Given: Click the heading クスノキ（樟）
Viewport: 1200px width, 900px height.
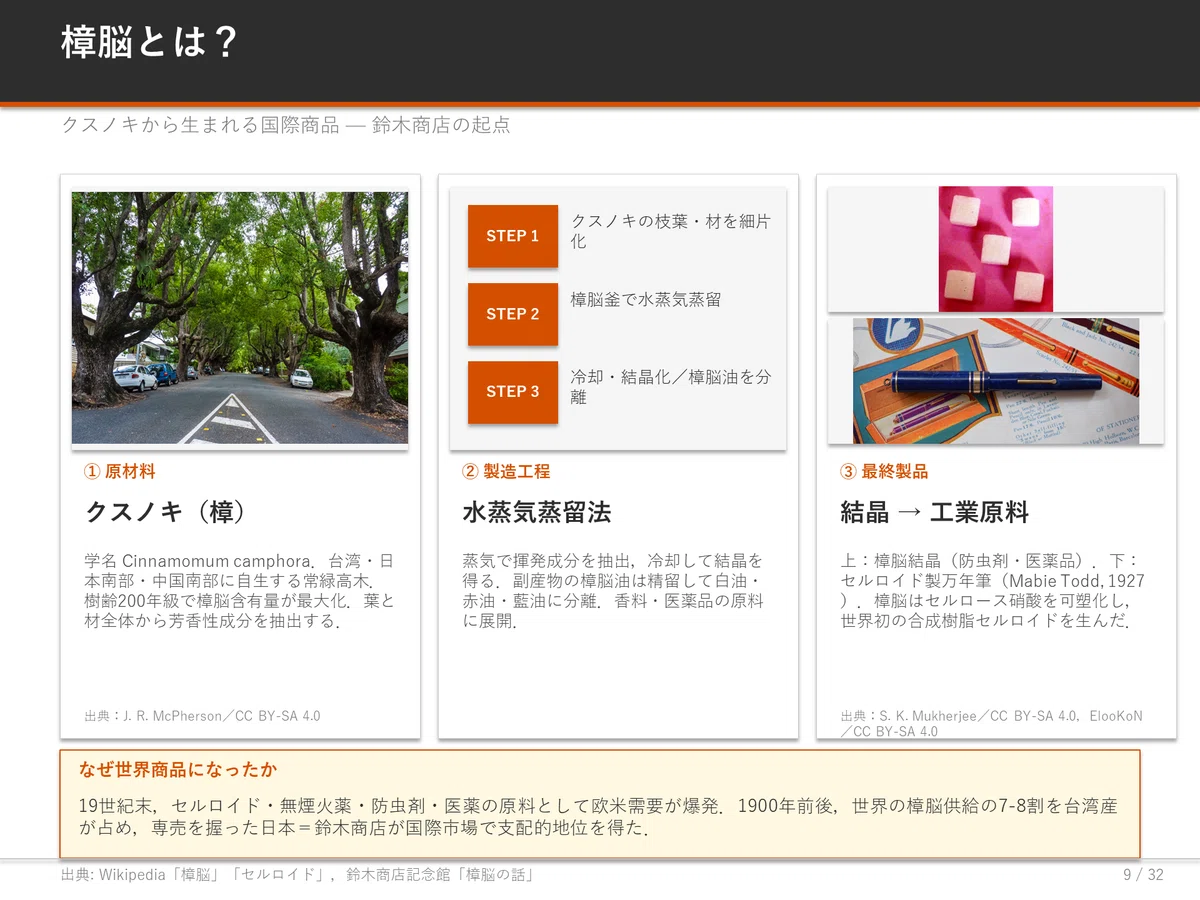Looking at the screenshot, I should pyautogui.click(x=165, y=513).
